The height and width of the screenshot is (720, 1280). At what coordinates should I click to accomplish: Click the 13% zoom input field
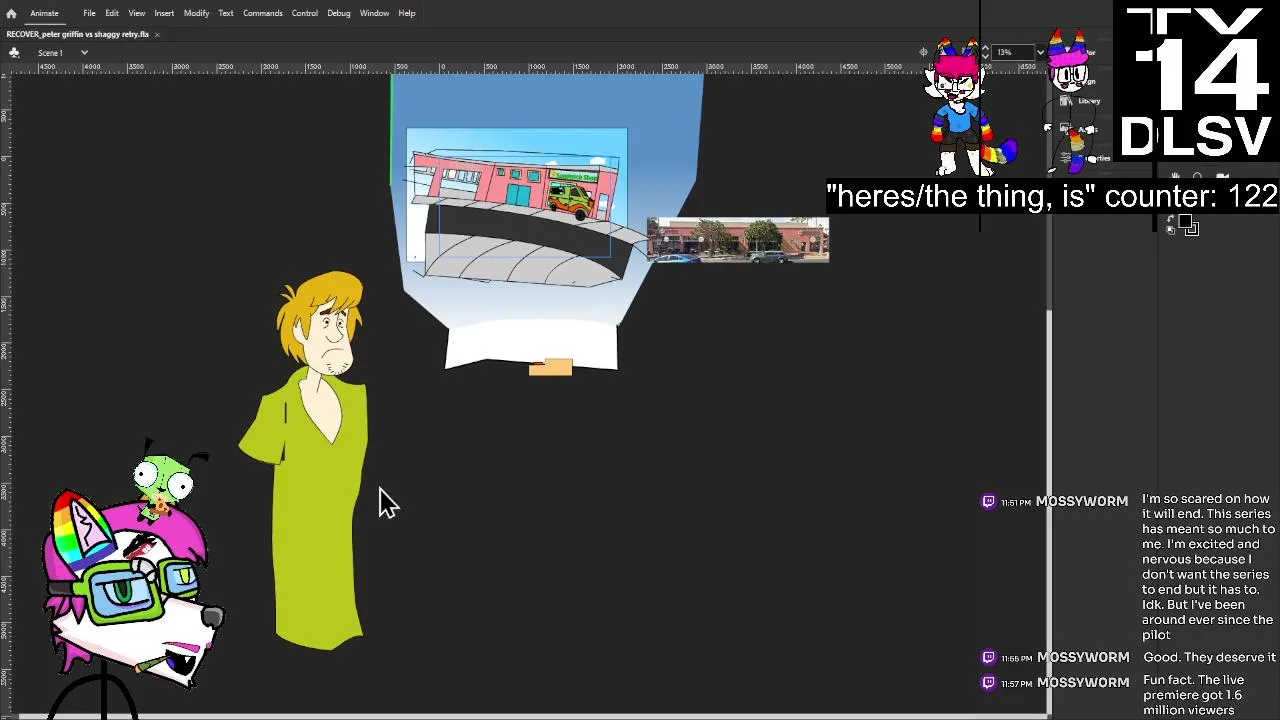point(1012,52)
